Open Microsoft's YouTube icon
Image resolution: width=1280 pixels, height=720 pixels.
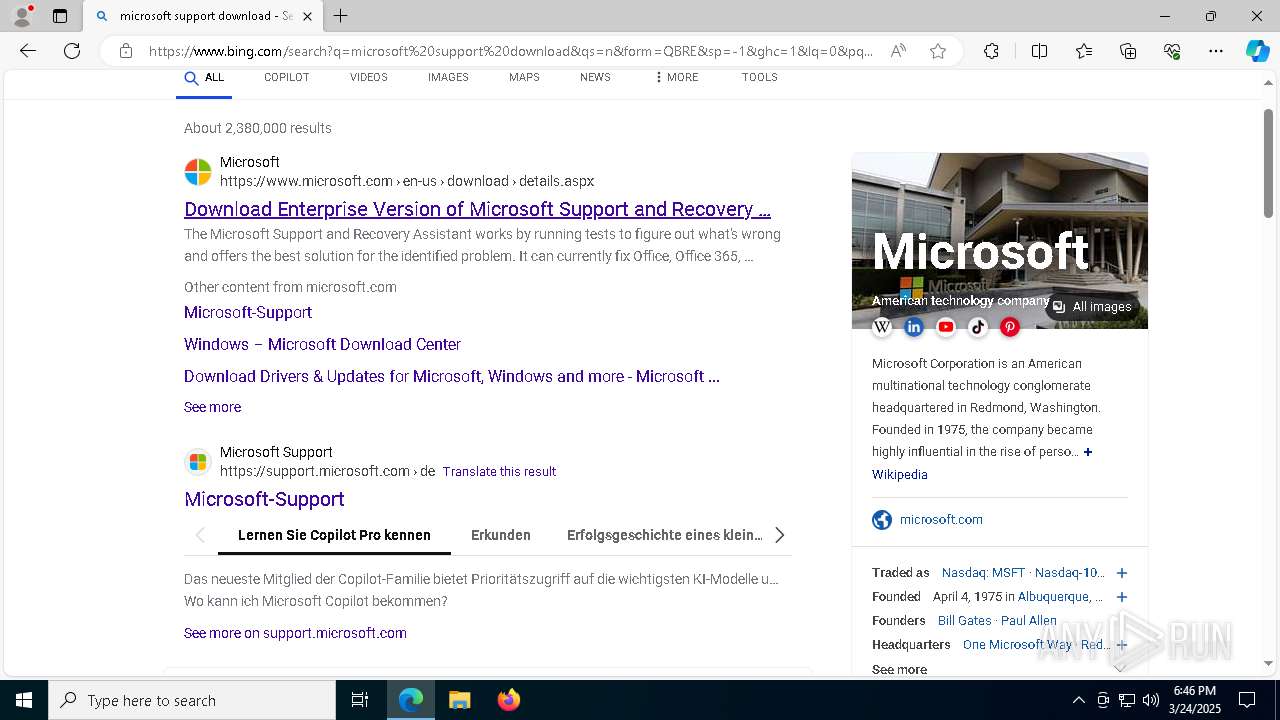pos(946,327)
